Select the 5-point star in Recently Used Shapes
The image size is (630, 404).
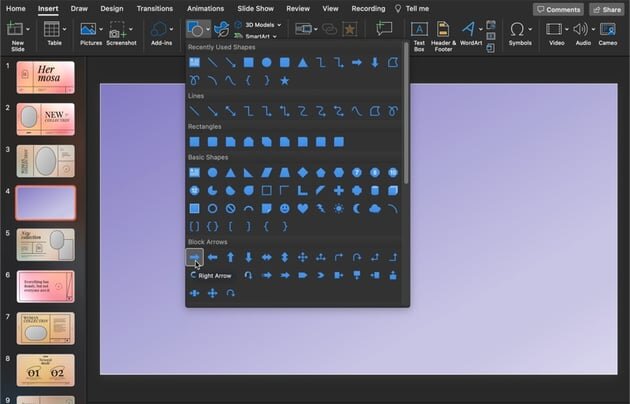[284, 80]
